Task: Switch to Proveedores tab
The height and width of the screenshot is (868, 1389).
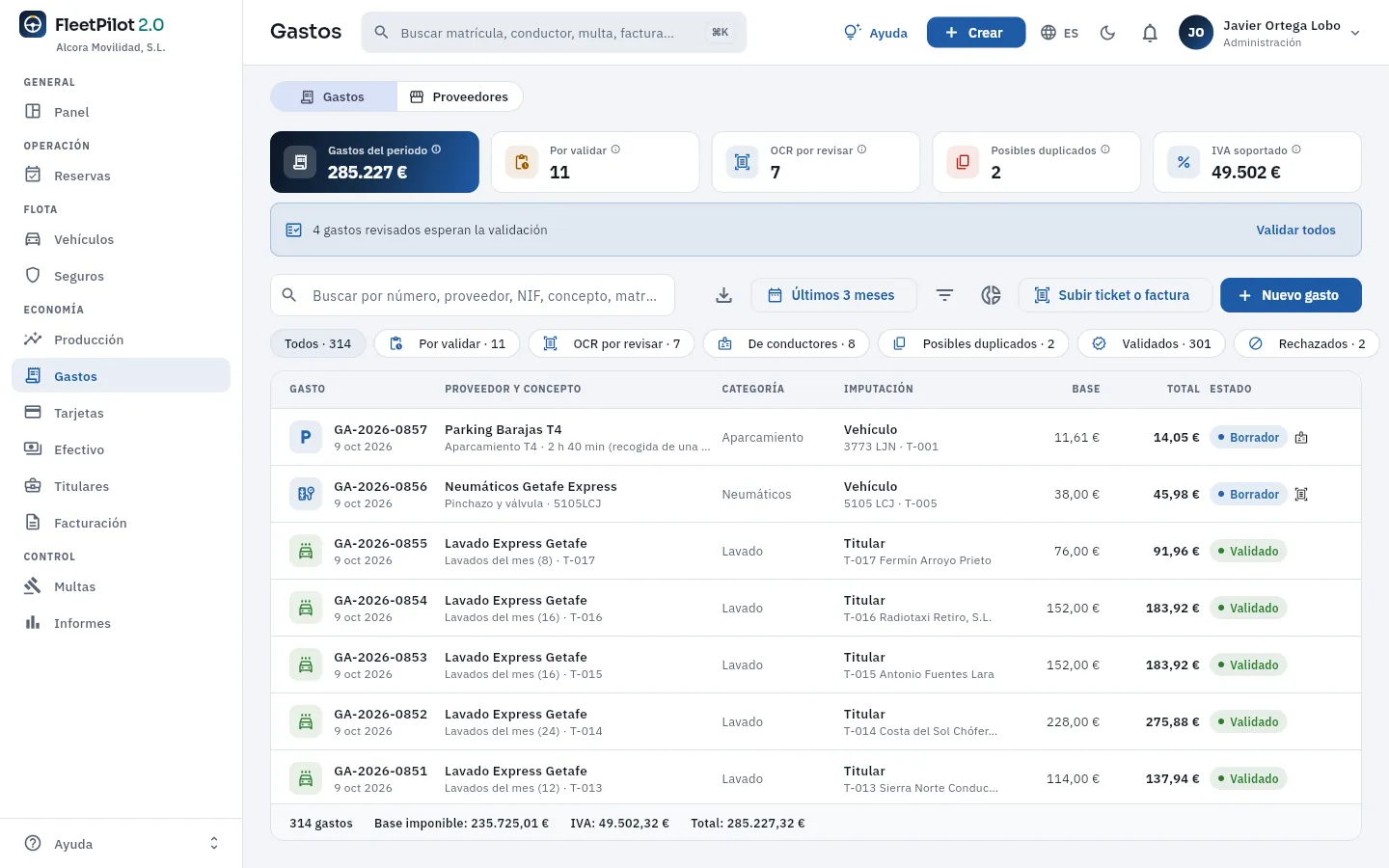Action: tap(459, 96)
